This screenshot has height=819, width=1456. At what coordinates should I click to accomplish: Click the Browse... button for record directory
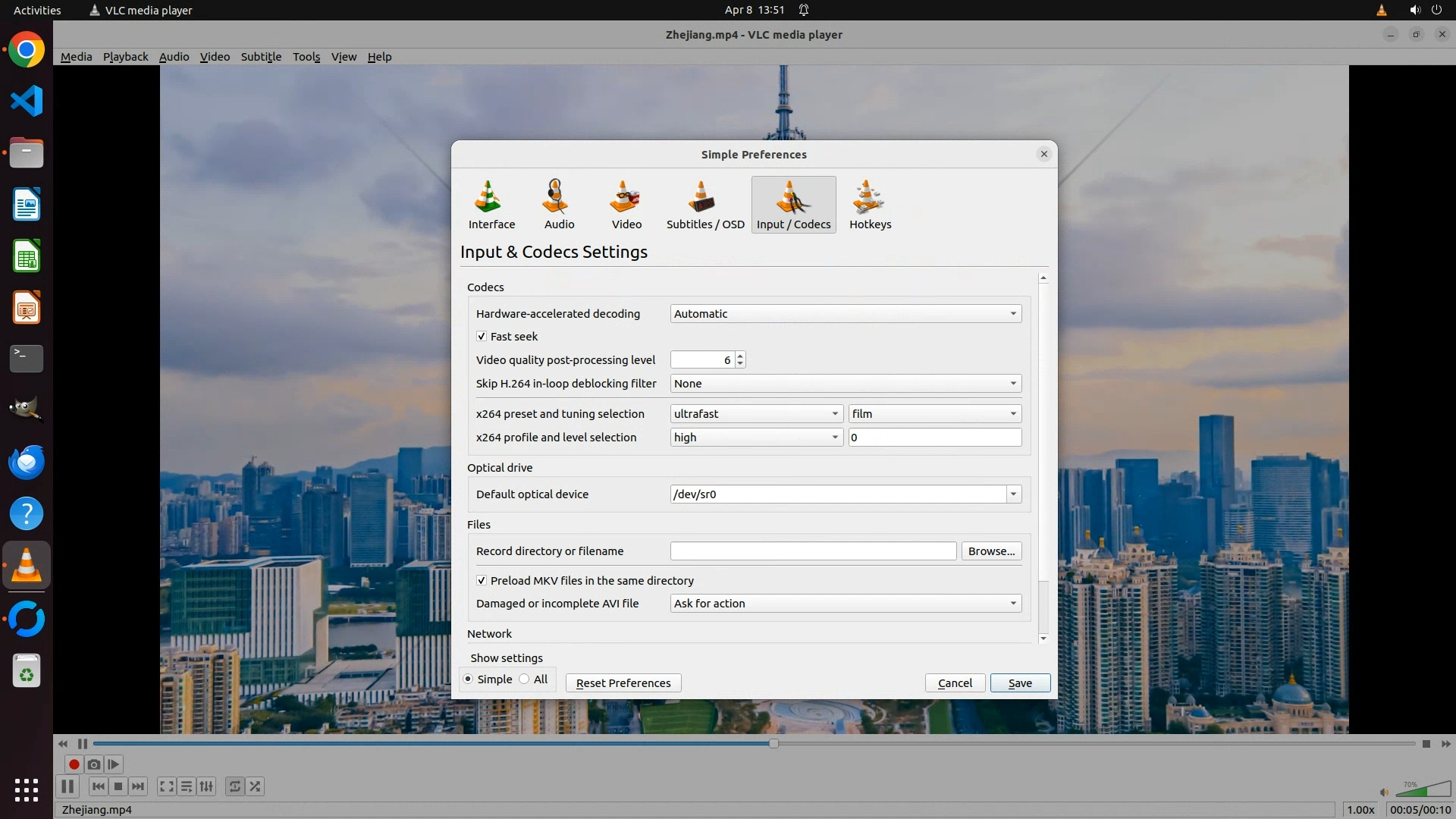(991, 551)
